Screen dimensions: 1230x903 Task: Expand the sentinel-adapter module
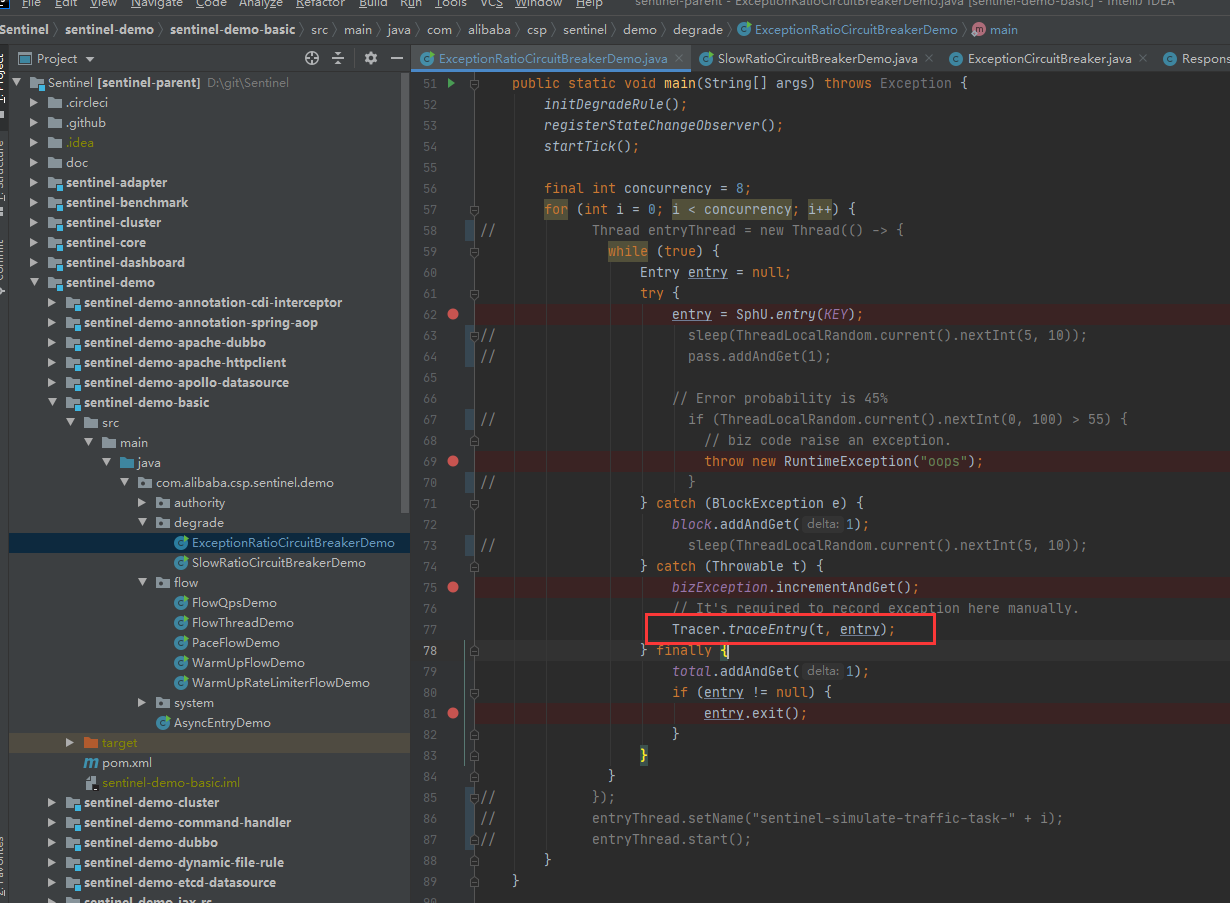point(35,182)
